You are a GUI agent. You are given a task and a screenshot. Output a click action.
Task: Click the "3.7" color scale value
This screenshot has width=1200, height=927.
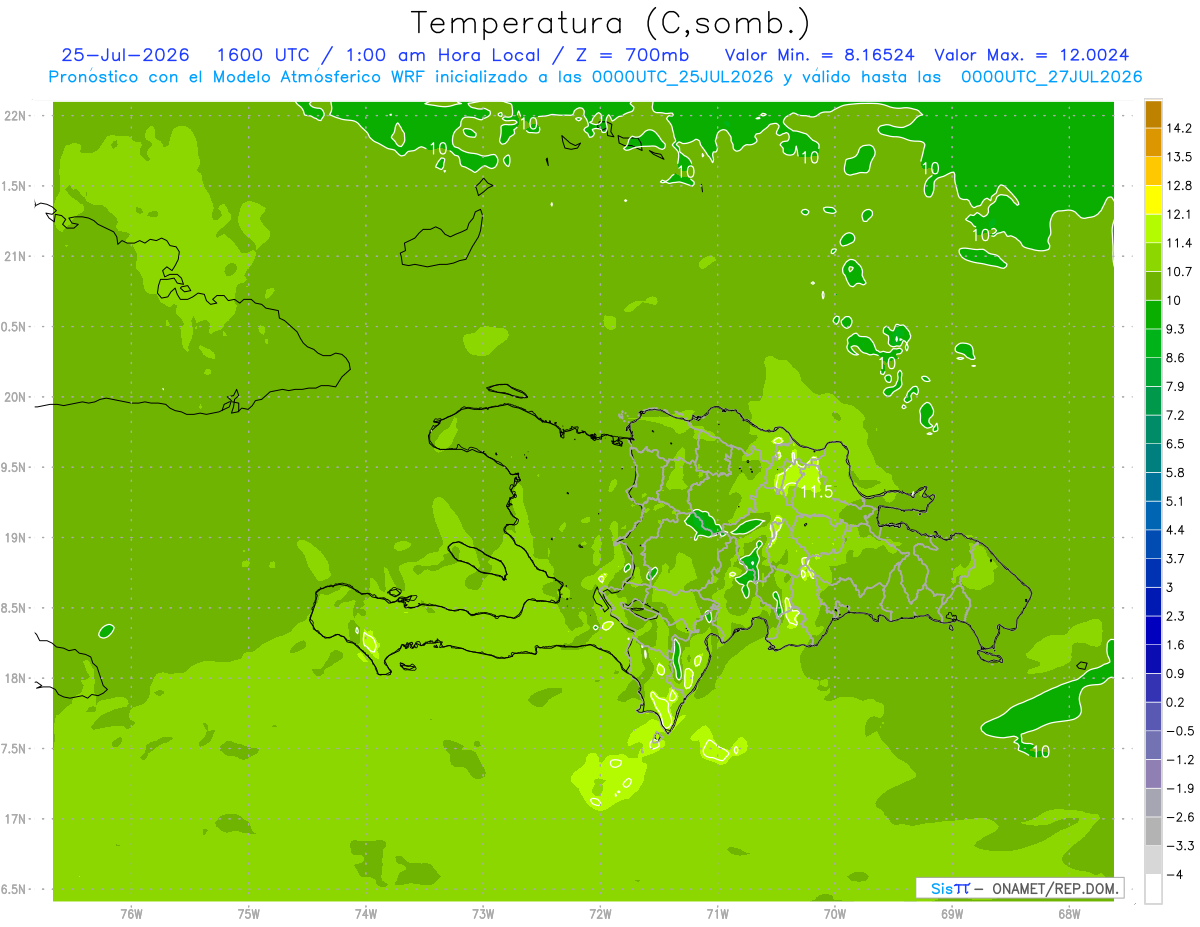(x=1176, y=558)
